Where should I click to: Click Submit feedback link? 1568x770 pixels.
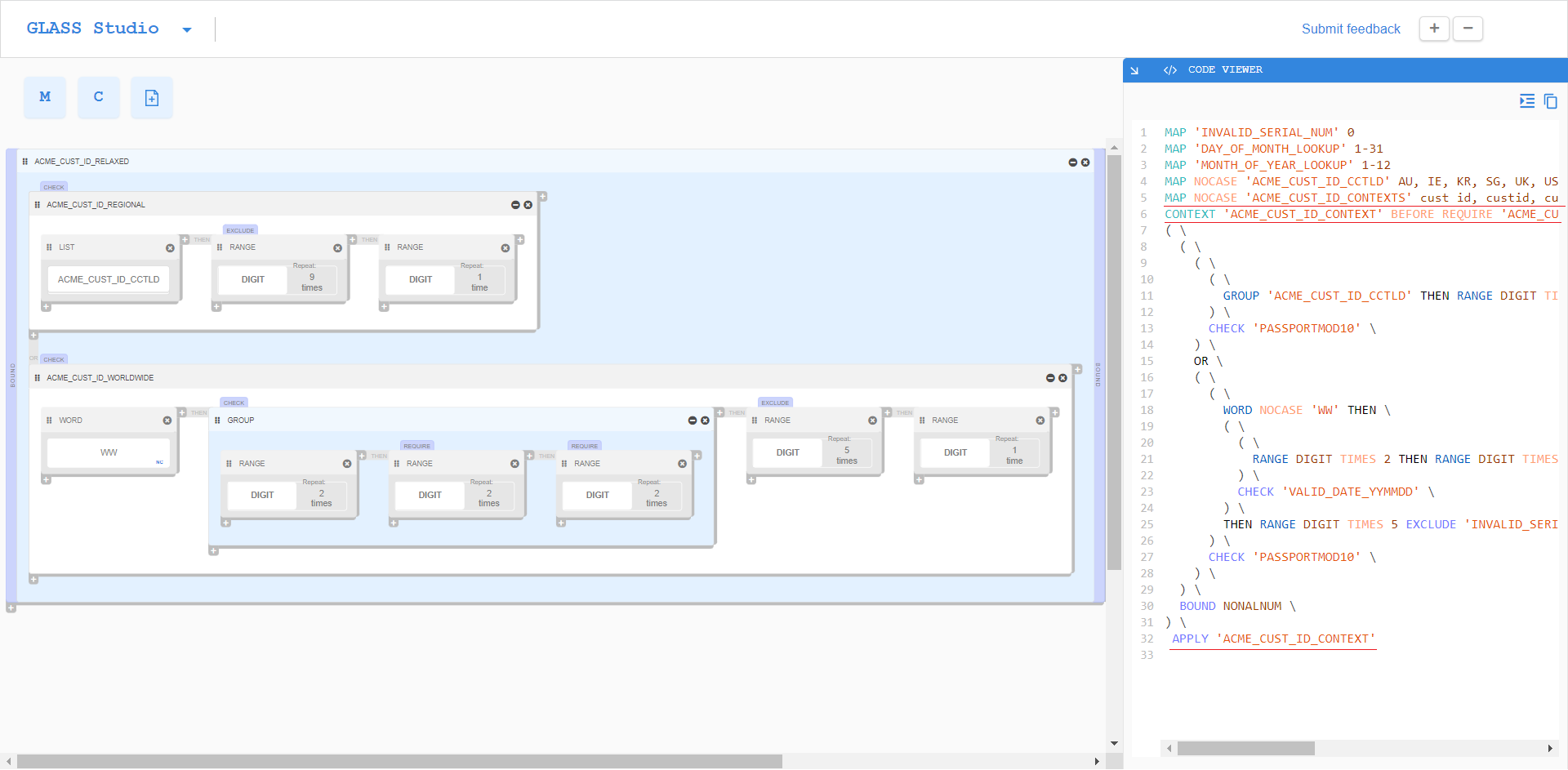(x=1351, y=29)
